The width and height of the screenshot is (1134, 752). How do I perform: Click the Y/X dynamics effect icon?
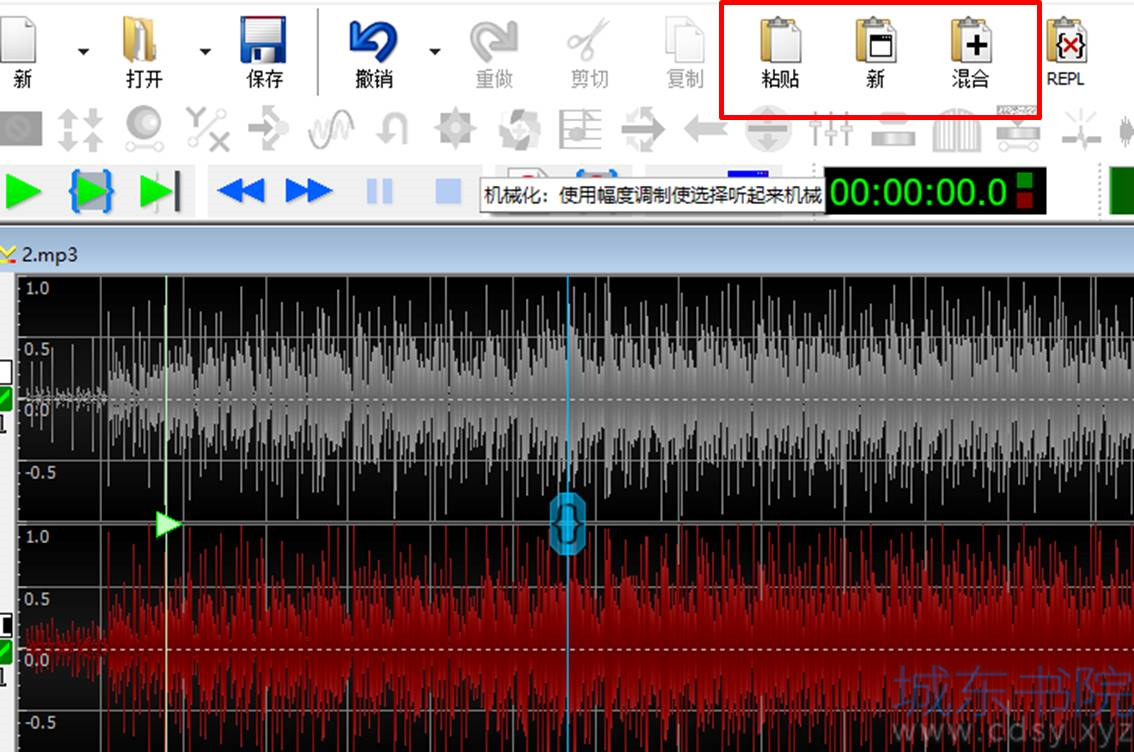(x=207, y=129)
